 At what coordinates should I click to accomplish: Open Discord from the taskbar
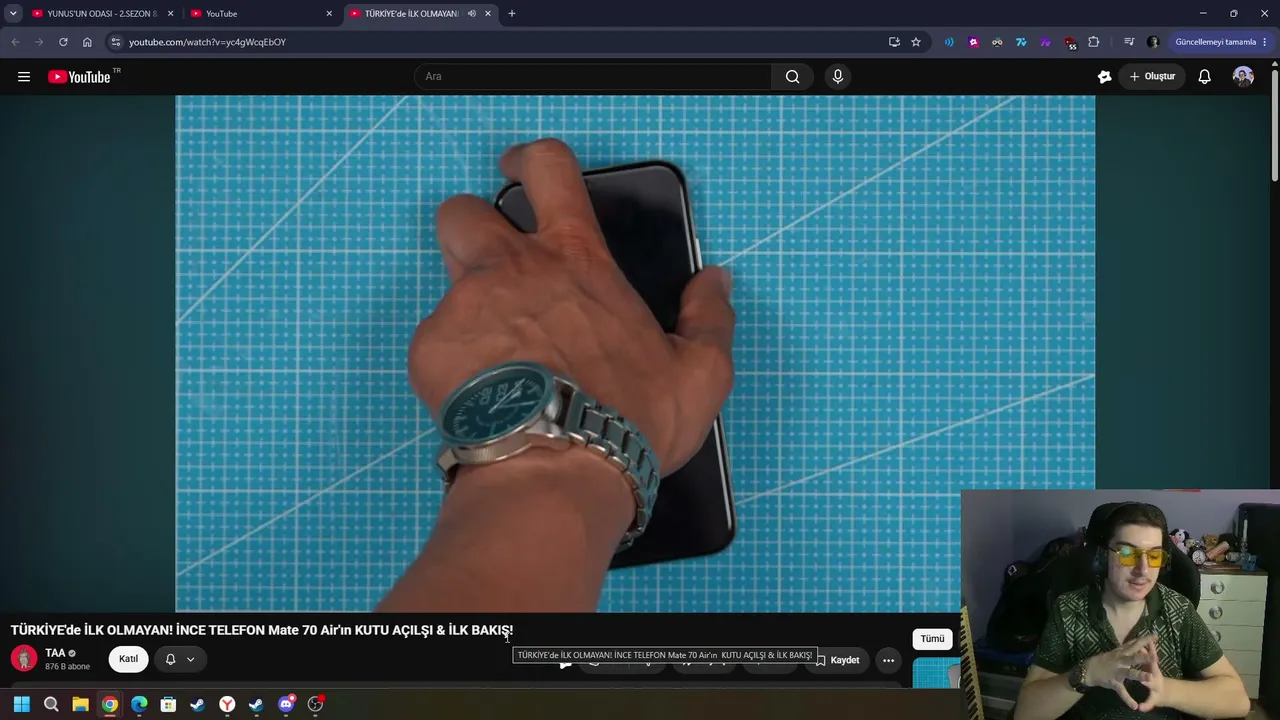click(286, 704)
